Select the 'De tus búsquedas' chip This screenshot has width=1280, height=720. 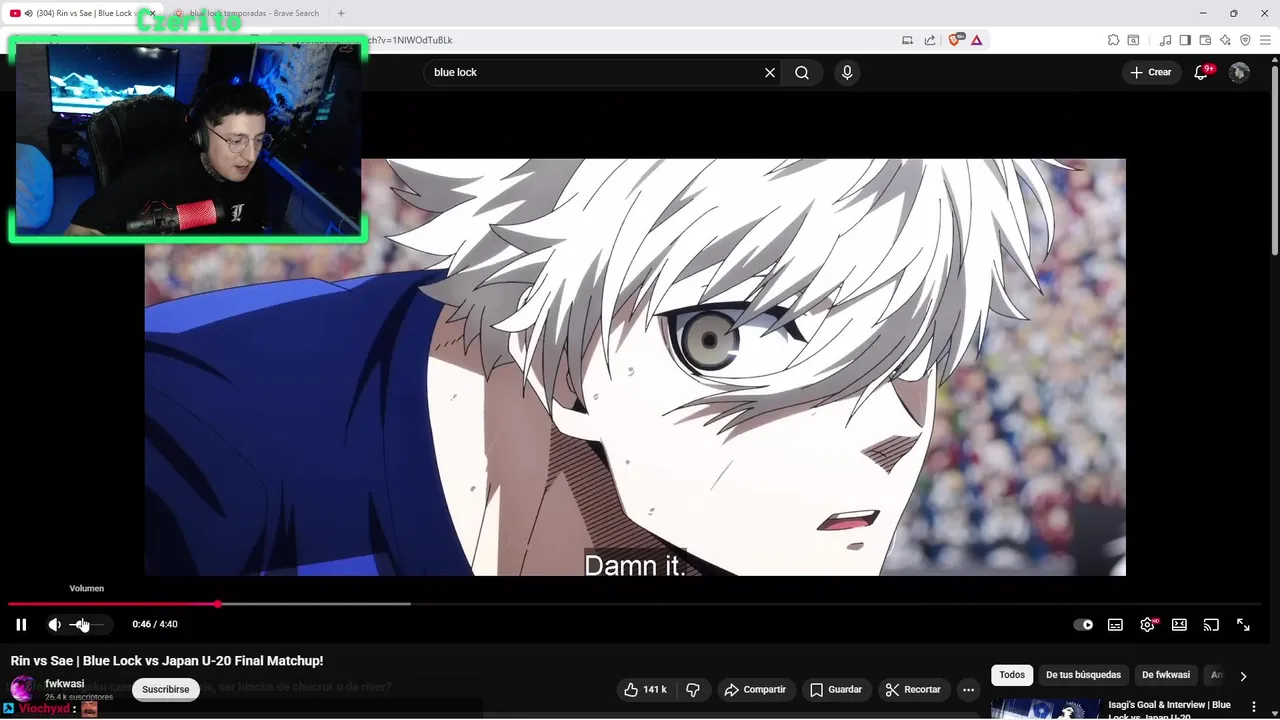(x=1083, y=675)
